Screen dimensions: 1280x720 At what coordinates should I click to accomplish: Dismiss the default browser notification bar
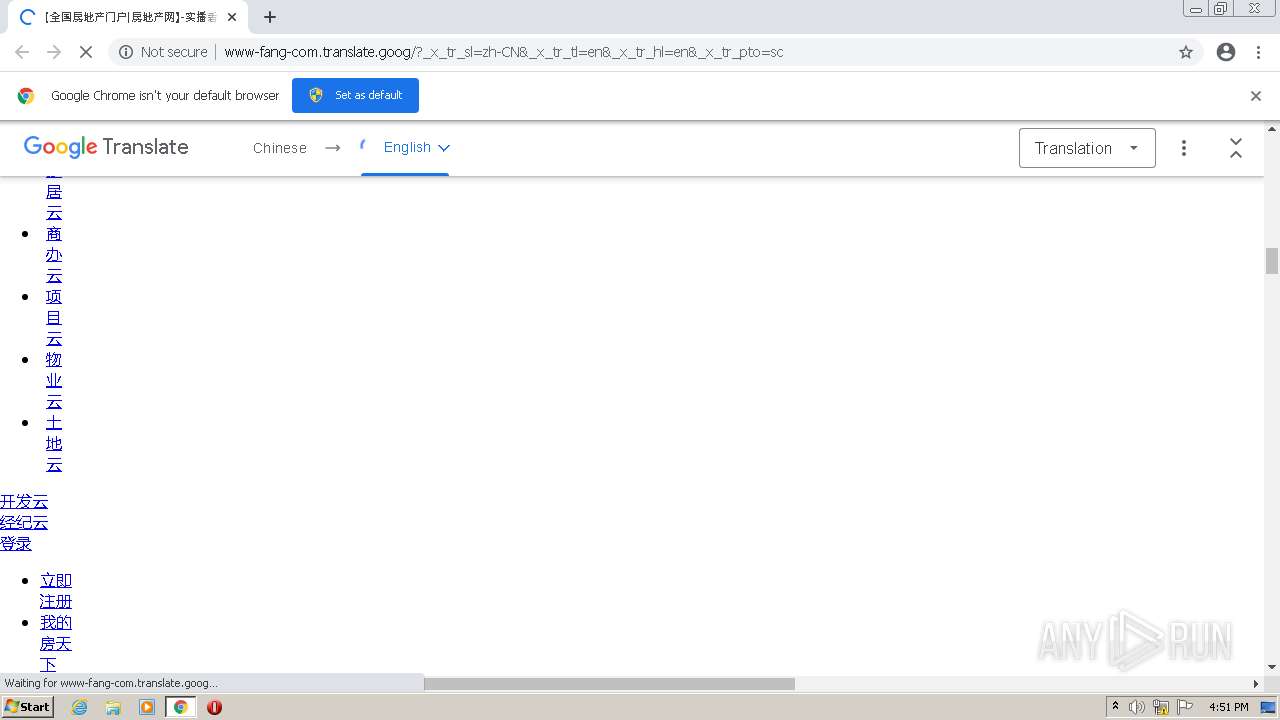[x=1256, y=96]
